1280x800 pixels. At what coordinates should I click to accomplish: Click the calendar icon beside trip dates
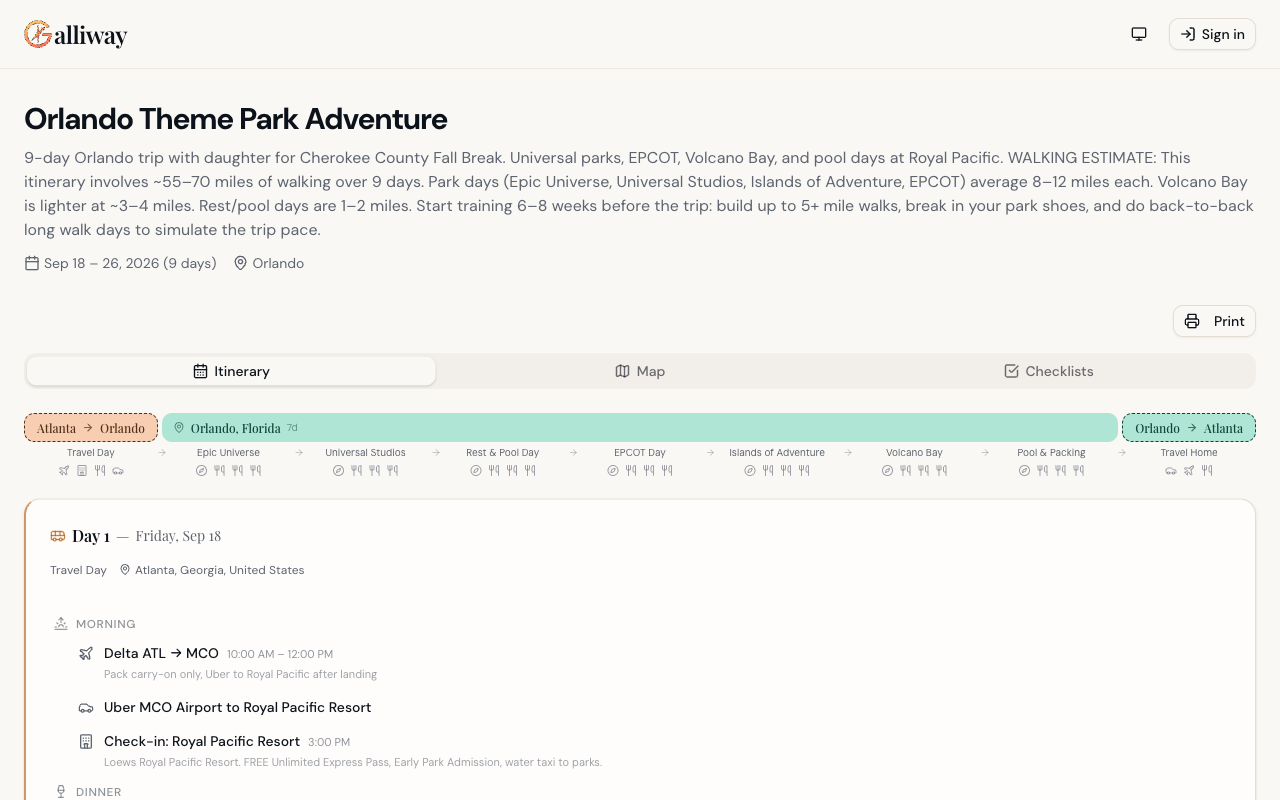(x=32, y=263)
